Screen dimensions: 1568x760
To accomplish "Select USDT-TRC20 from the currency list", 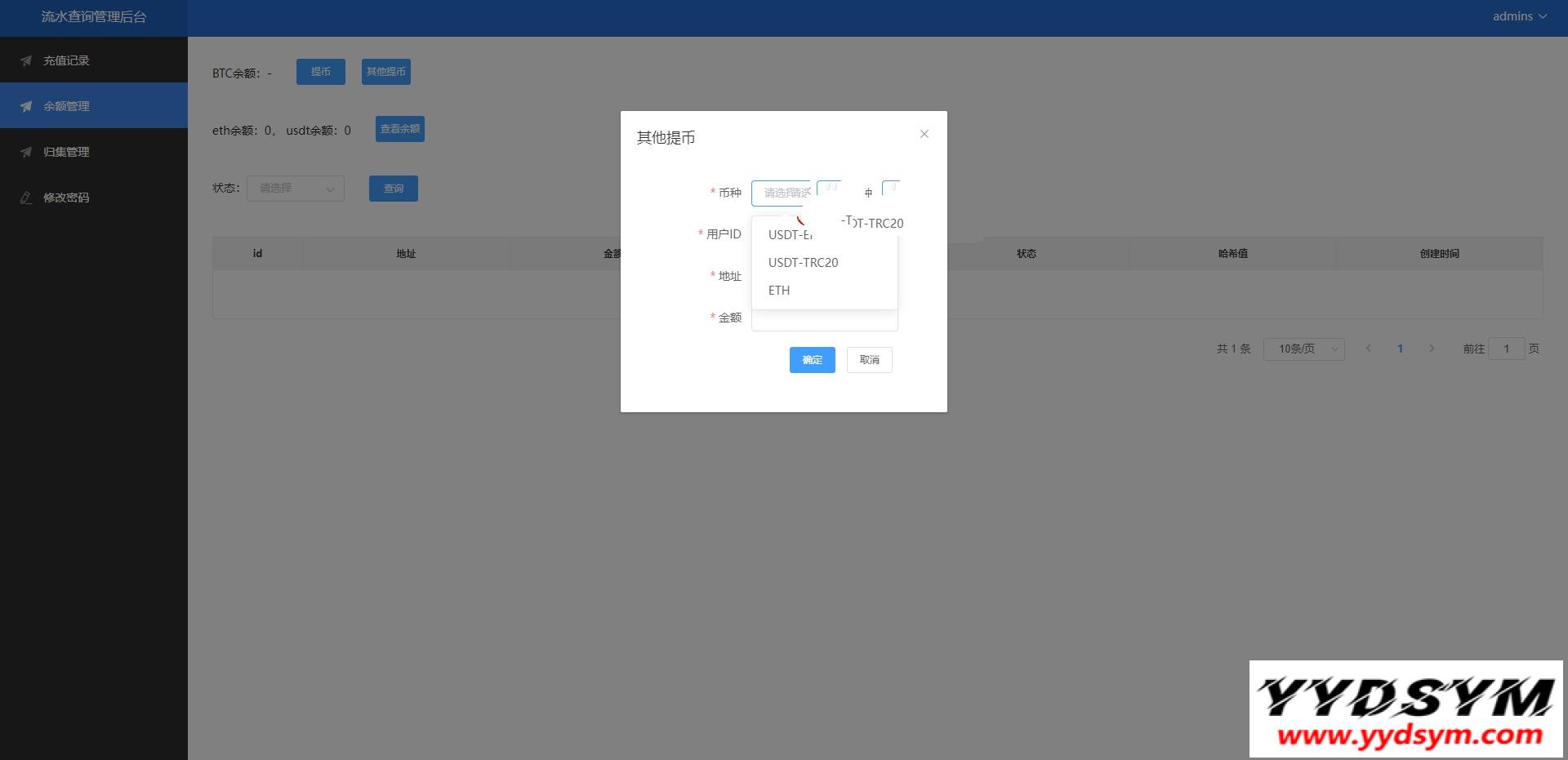I will point(803,262).
